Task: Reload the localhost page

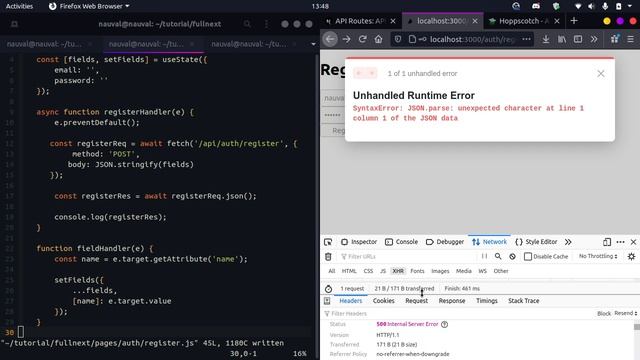Action: (x=362, y=39)
